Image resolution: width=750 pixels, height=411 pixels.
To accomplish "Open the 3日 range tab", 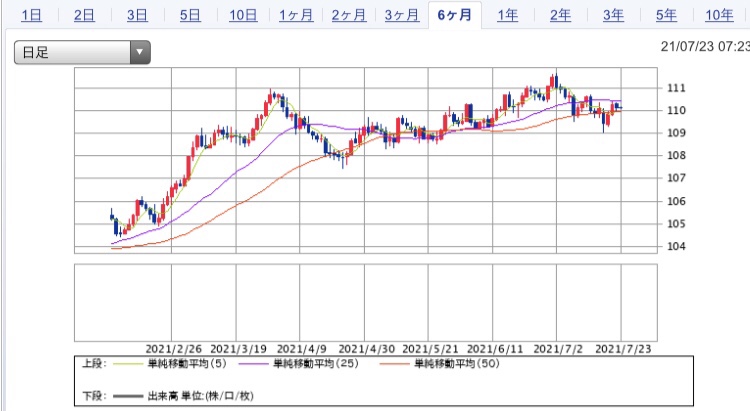I will coord(137,15).
